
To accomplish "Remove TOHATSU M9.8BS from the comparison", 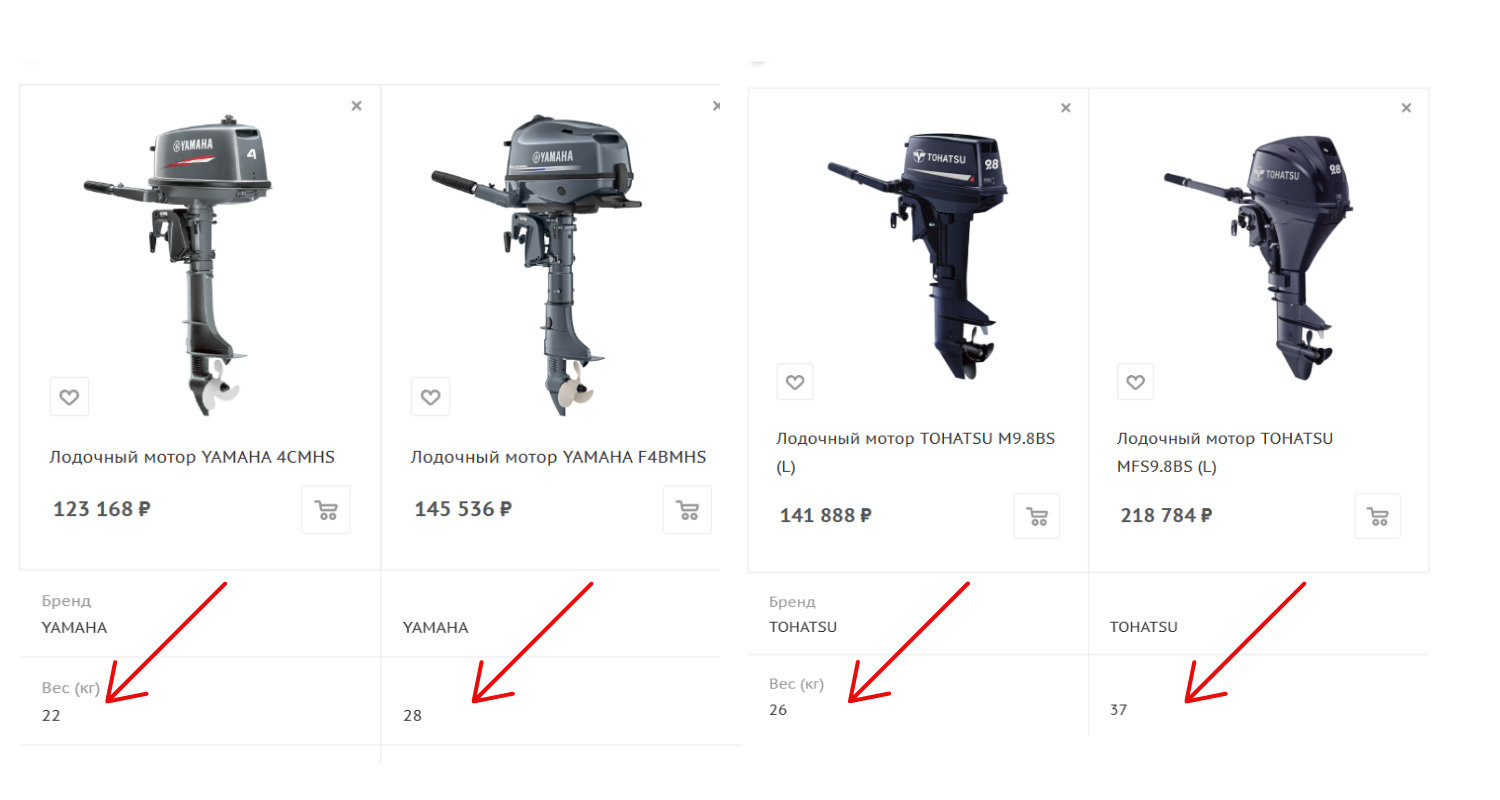I will click(1066, 108).
